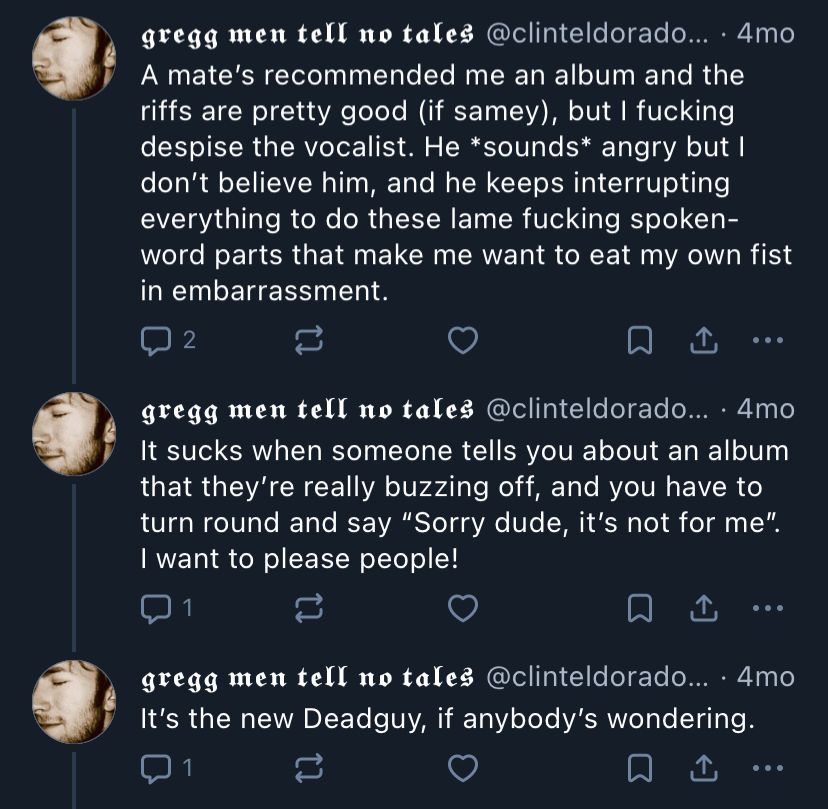This screenshot has width=828, height=809.
Task: Open the display name on the first post
Action: pos(307,34)
